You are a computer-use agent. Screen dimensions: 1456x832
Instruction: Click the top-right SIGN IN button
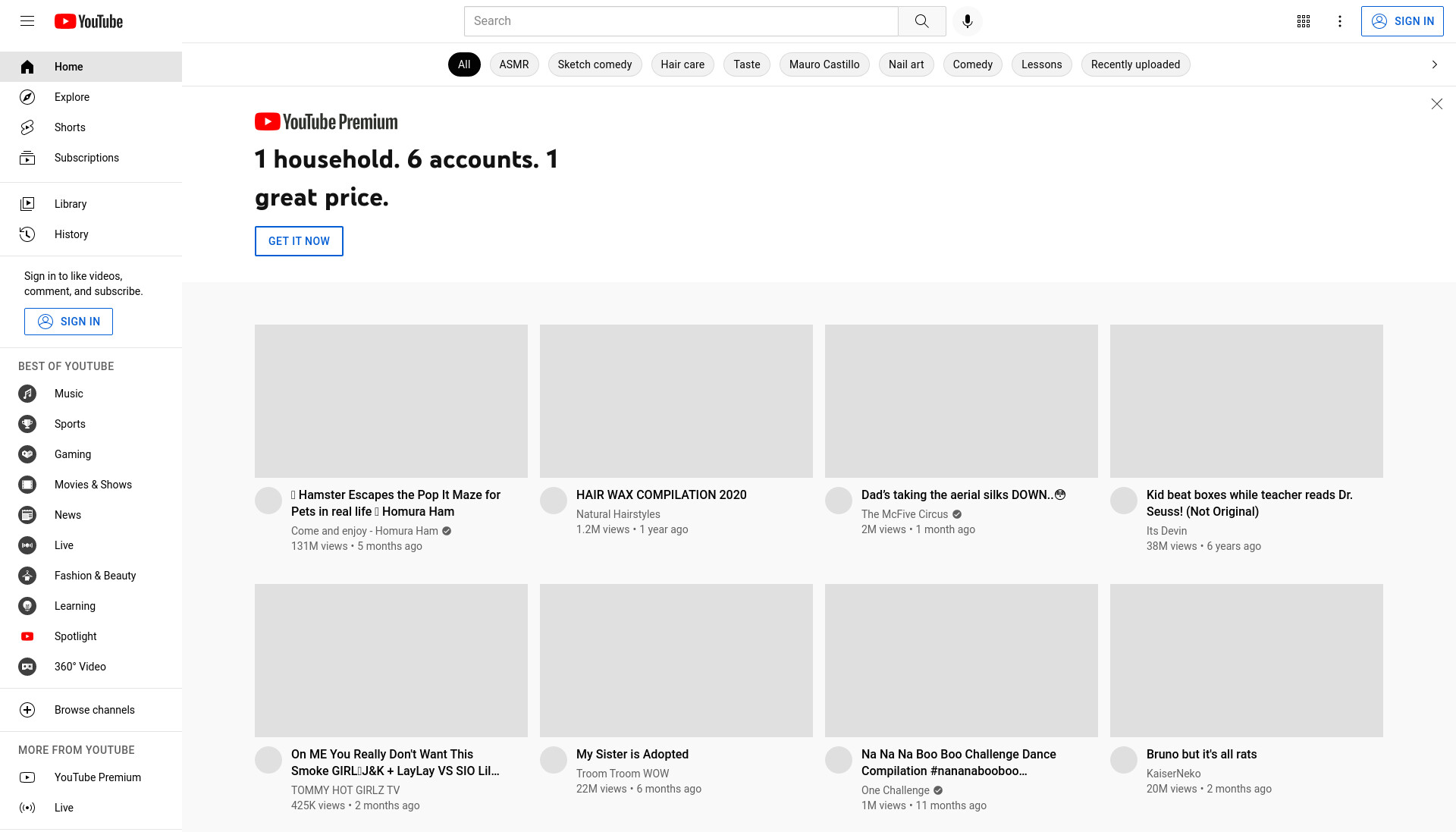[1402, 21]
